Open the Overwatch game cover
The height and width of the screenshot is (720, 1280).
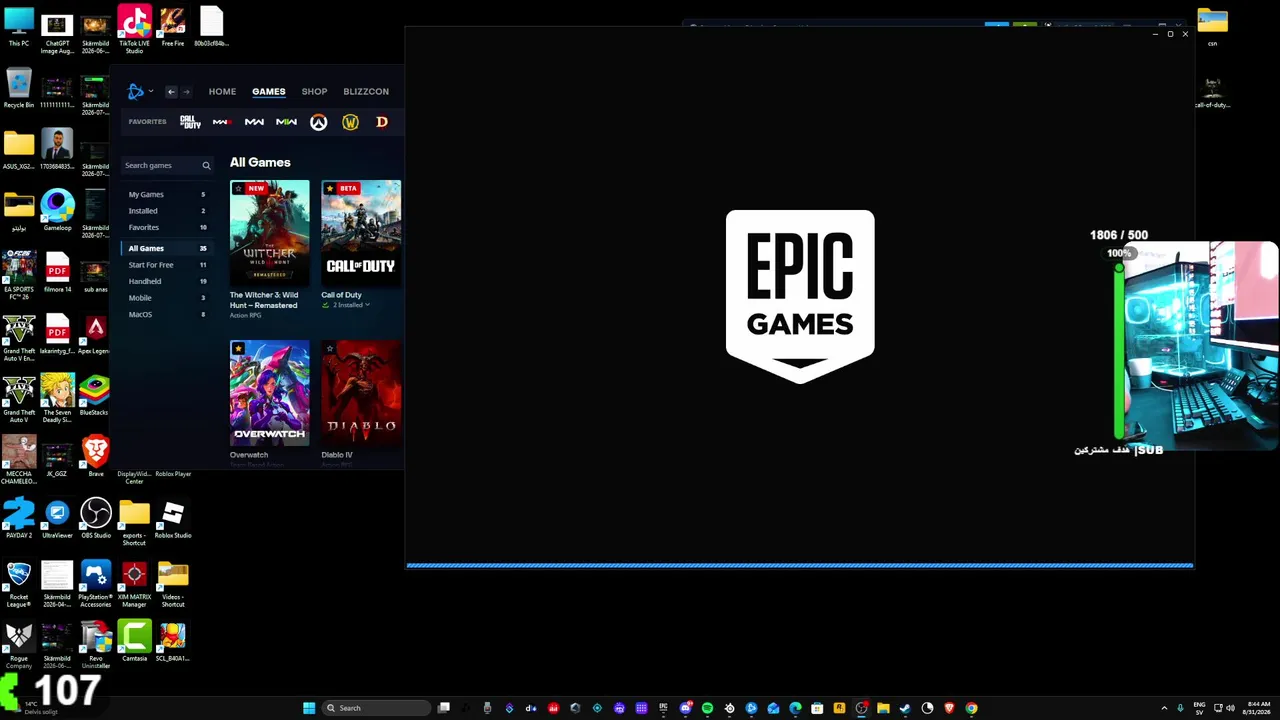click(270, 393)
